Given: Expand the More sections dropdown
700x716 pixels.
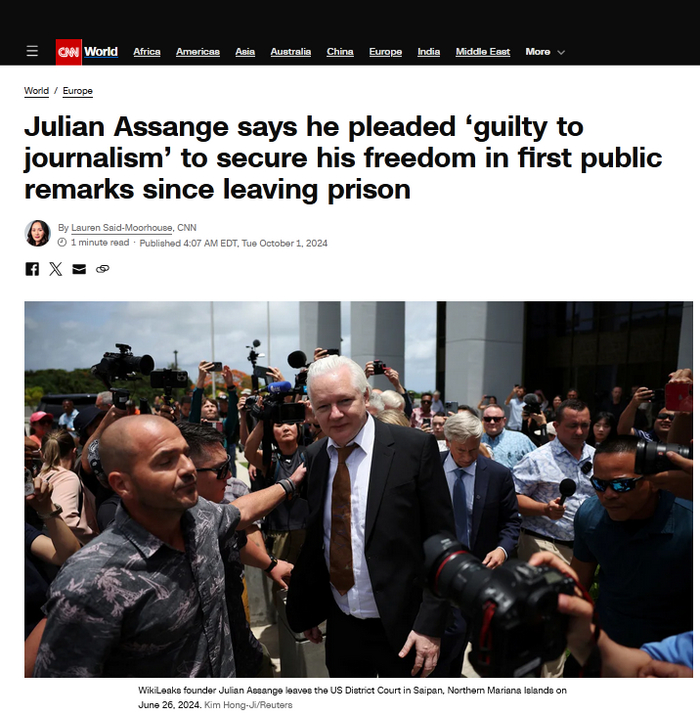Looking at the screenshot, I should [x=545, y=52].
